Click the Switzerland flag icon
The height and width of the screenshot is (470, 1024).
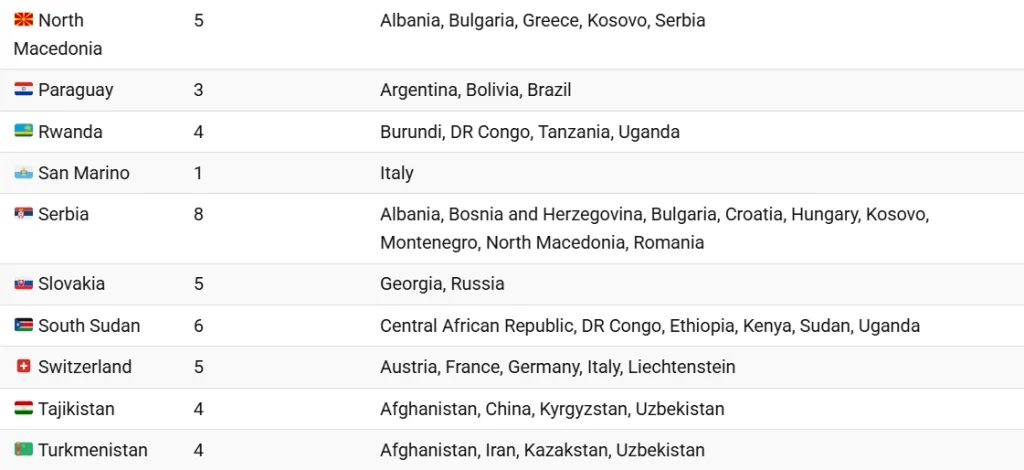click(24, 367)
